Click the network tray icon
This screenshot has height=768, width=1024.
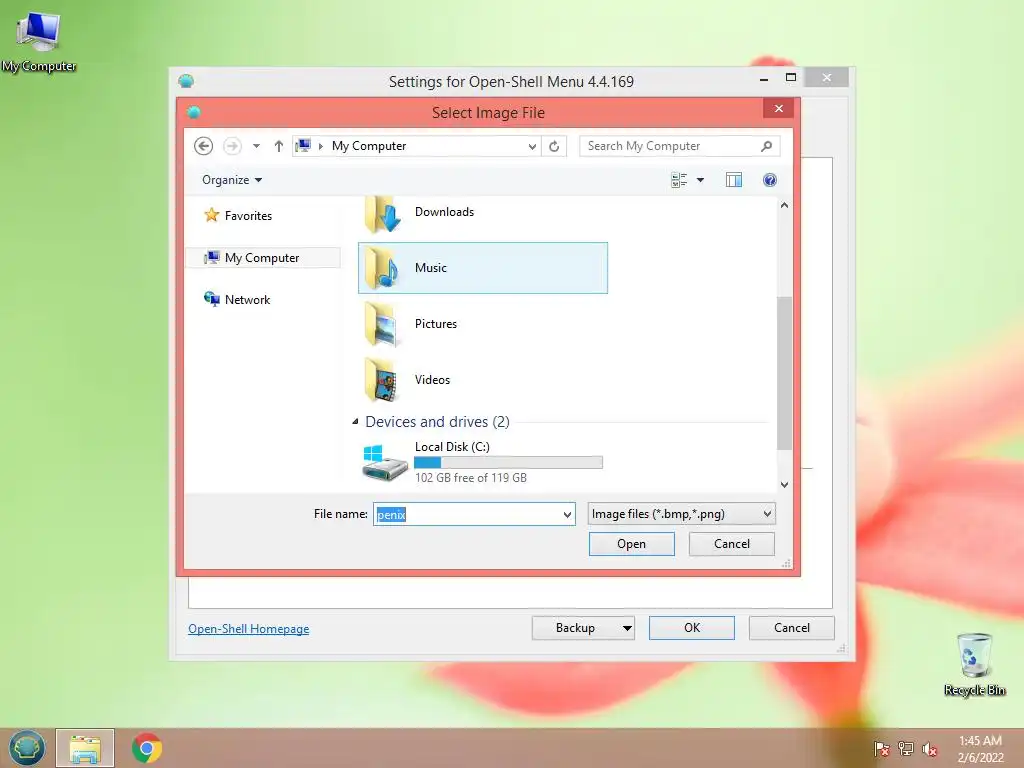pyautogui.click(x=906, y=749)
